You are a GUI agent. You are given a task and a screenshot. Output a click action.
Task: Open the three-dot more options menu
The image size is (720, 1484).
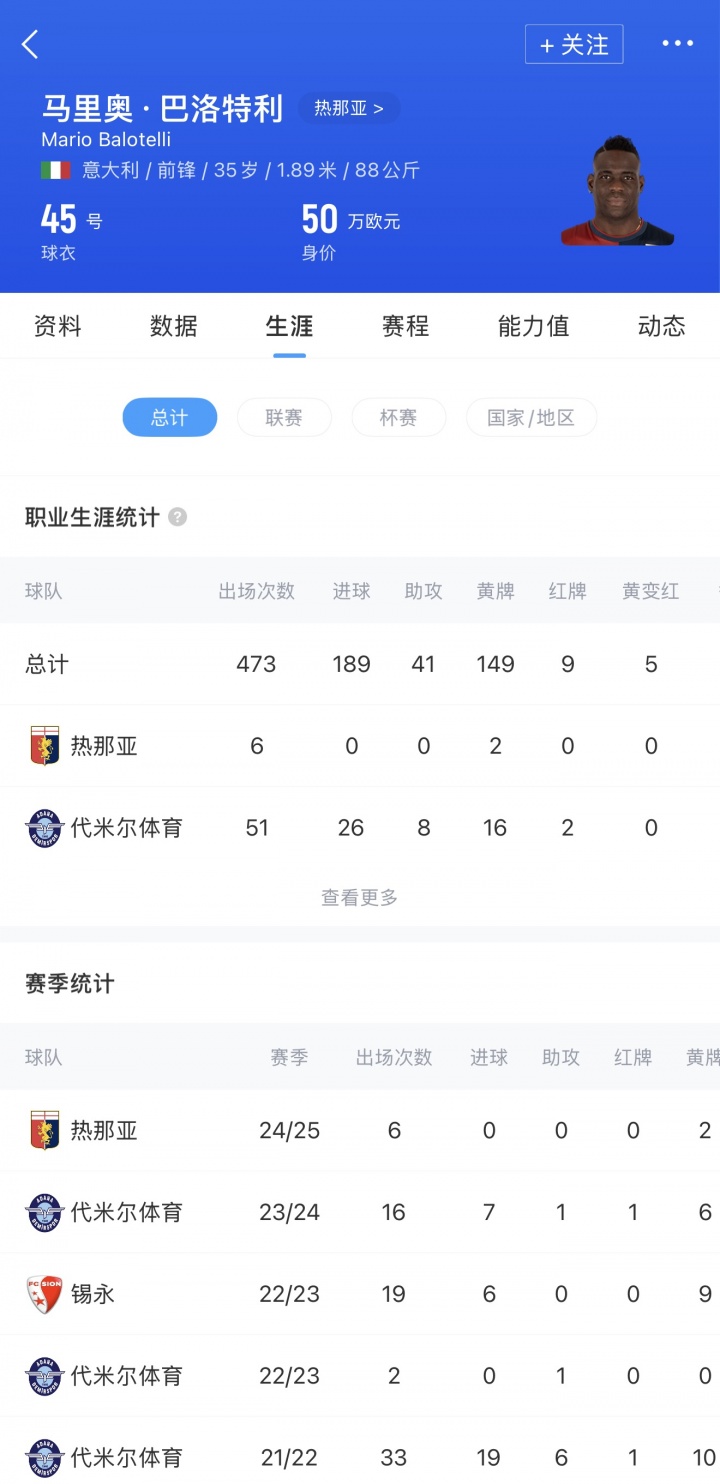pos(677,44)
